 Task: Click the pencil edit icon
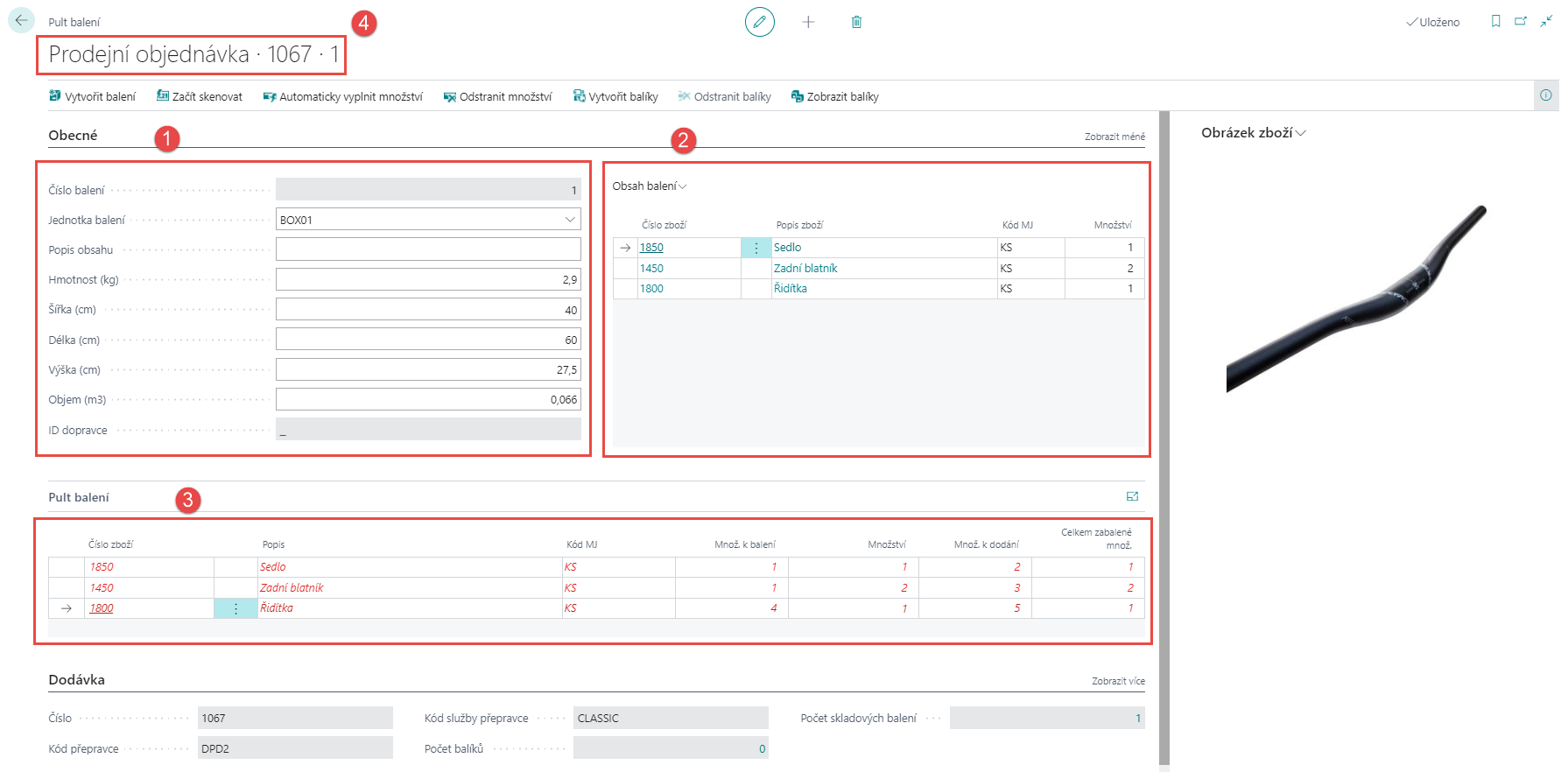759,22
